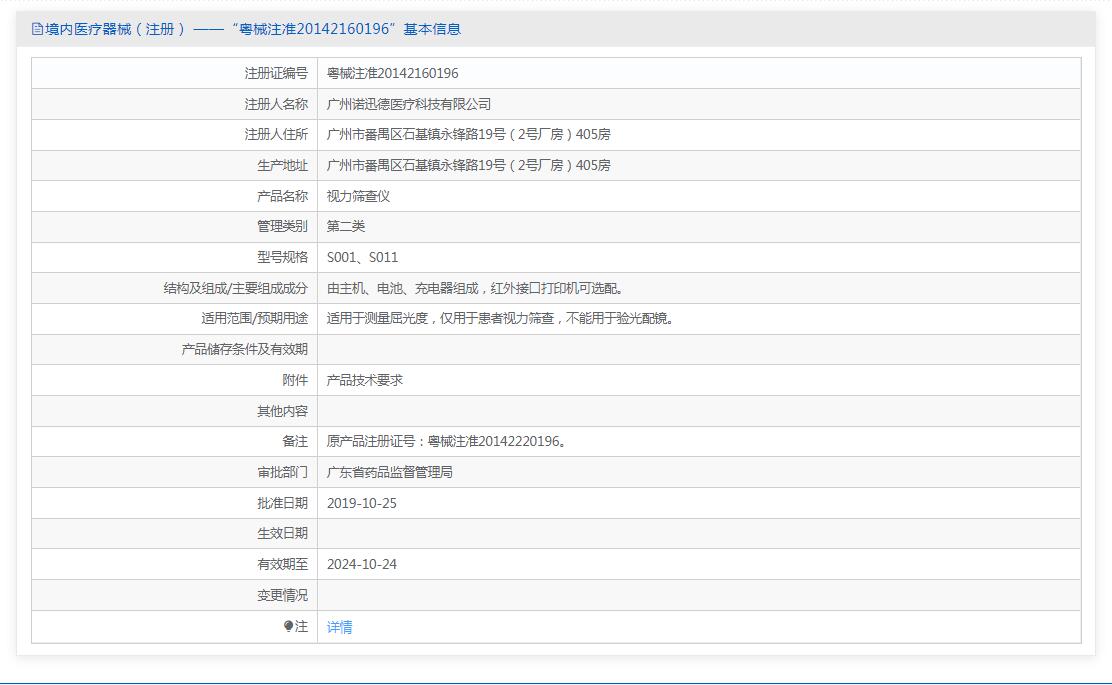Click the 适用范围/预期用途 label

(x=255, y=319)
